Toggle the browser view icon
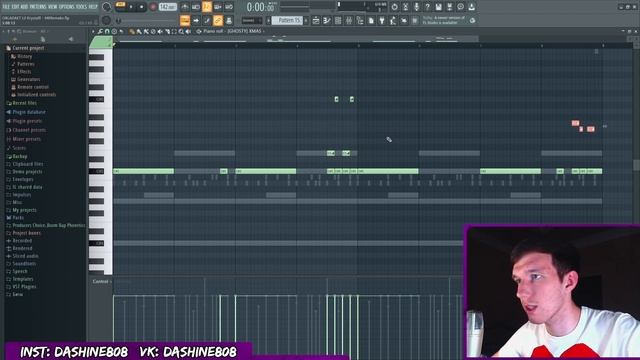This screenshot has width=640, height=360. (360, 20)
